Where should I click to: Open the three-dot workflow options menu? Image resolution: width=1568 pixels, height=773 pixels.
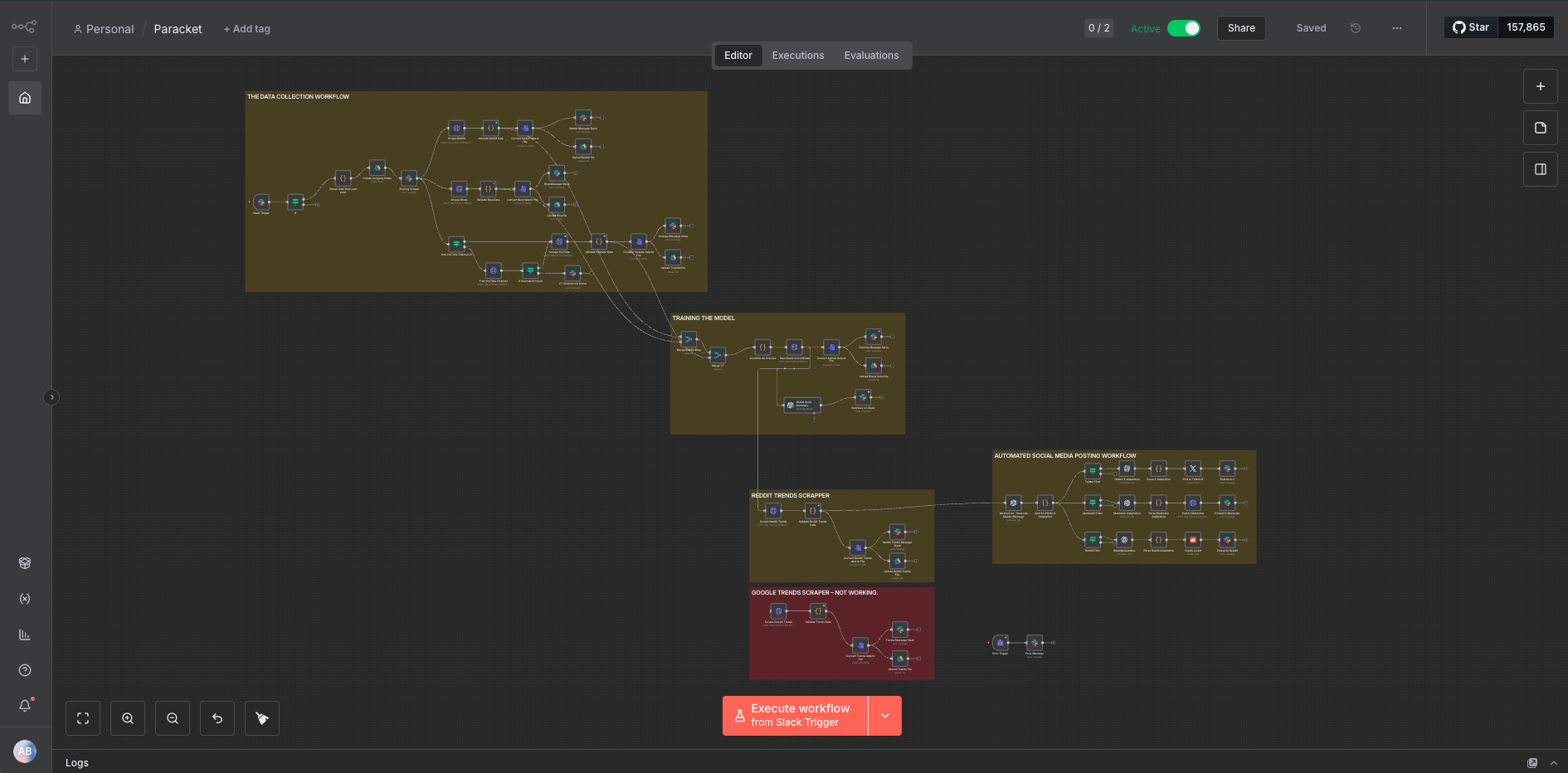(1397, 28)
